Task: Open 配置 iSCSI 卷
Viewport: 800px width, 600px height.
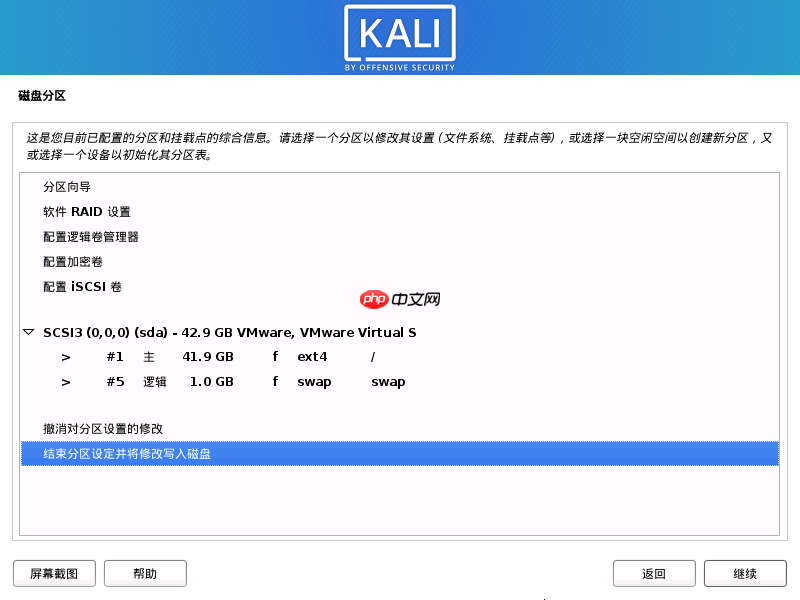Action: (80, 287)
